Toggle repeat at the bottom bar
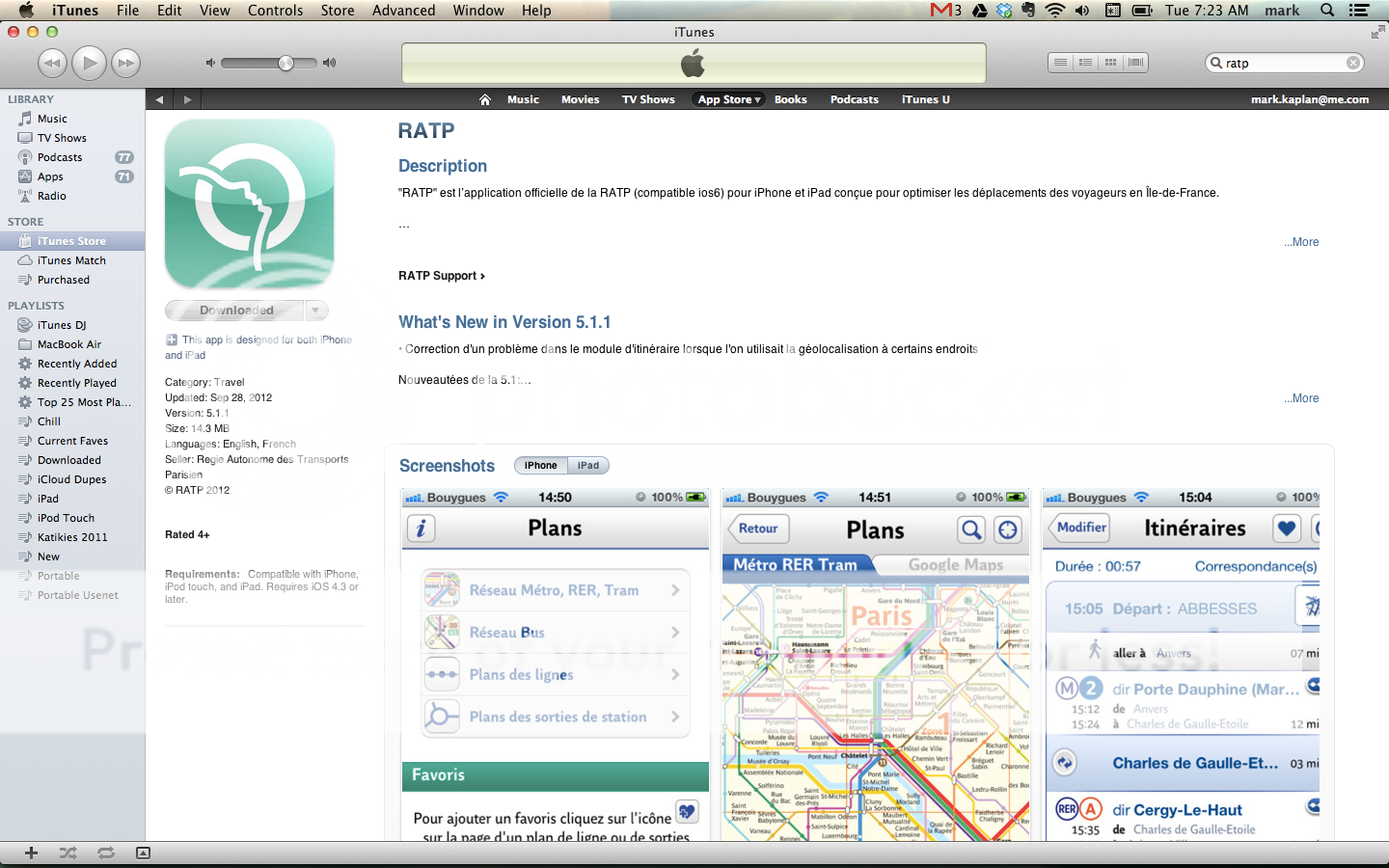 pyautogui.click(x=106, y=853)
